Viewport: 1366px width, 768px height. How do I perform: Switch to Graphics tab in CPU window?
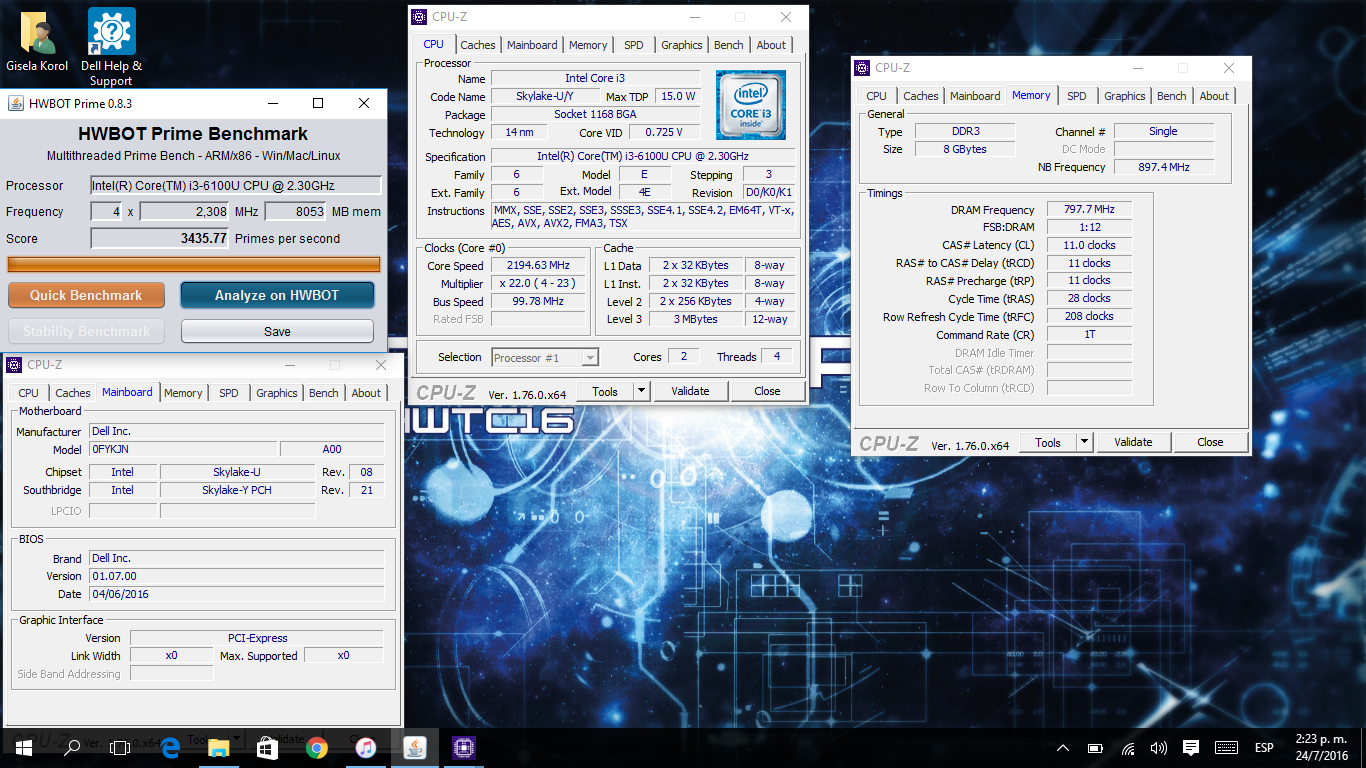click(x=682, y=45)
